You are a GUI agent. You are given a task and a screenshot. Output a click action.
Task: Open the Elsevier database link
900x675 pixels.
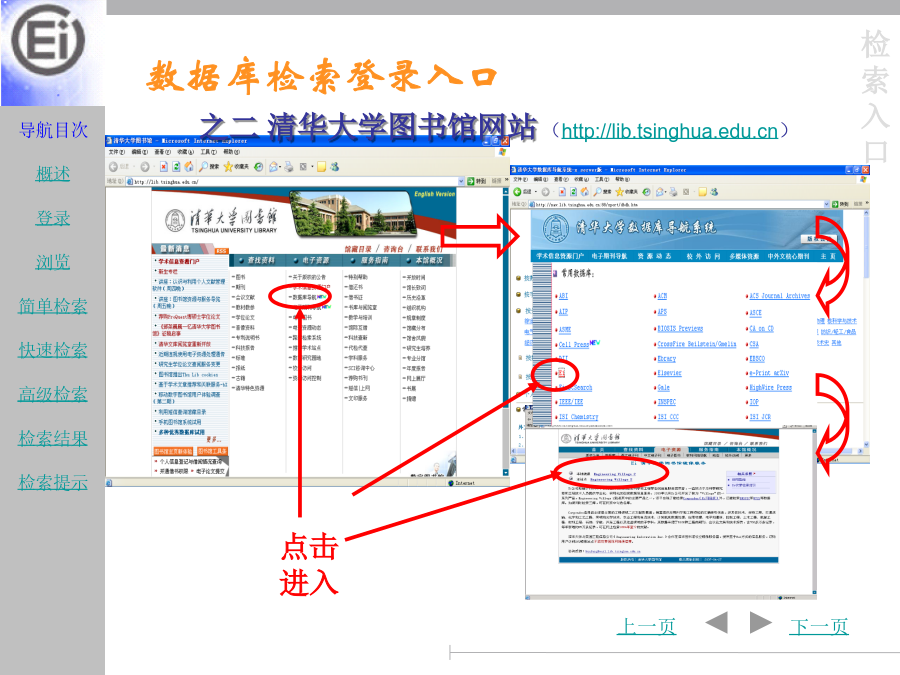click(x=669, y=373)
